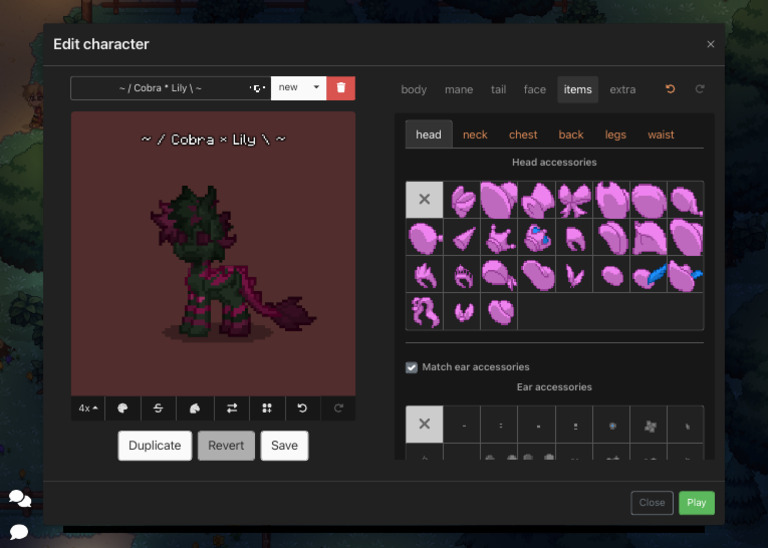Viewport: 768px width, 548px height.
Task: Open the global chat double-bubble icon
Action: click(20, 499)
